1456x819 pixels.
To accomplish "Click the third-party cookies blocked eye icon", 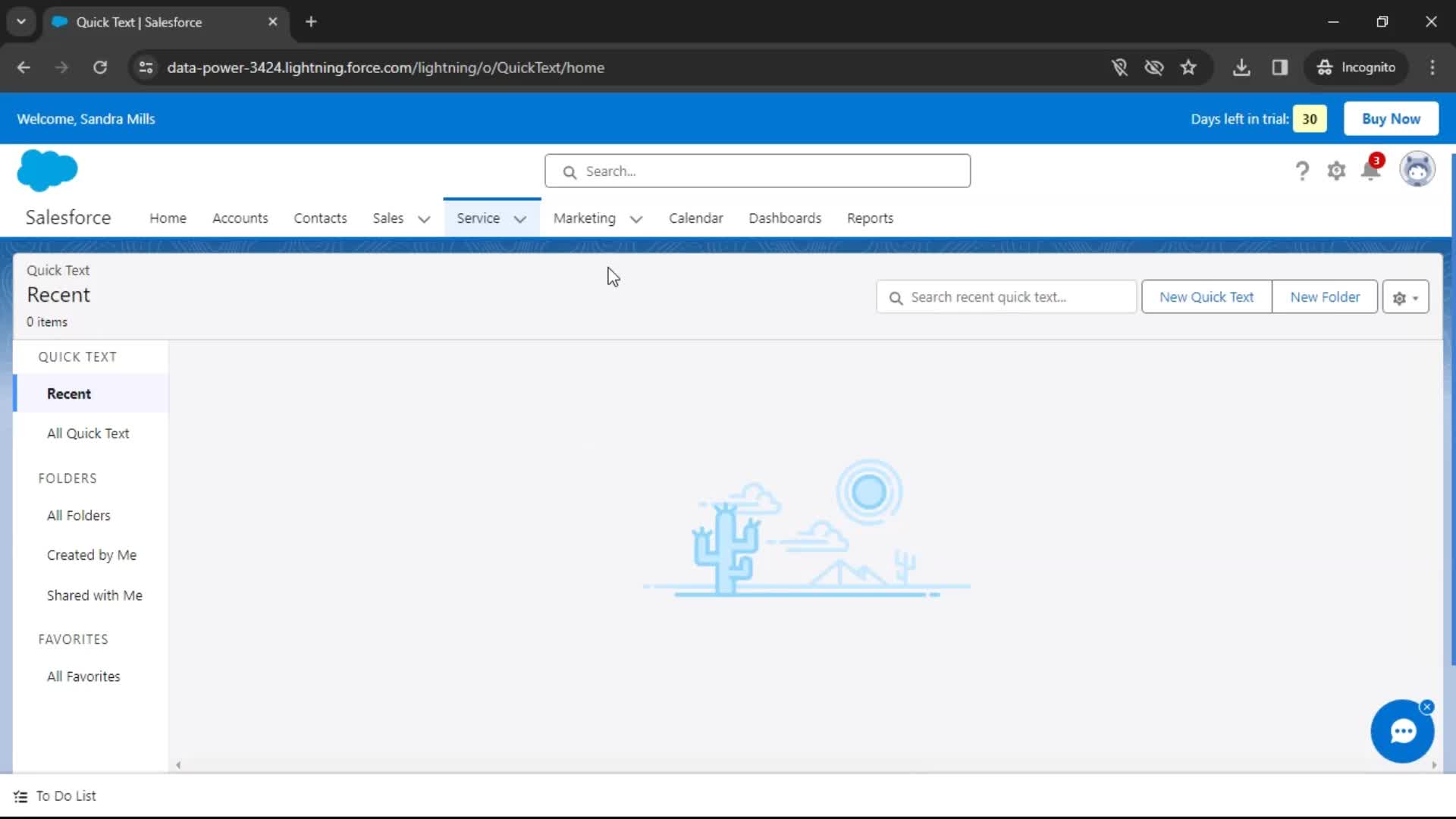I will (1154, 67).
